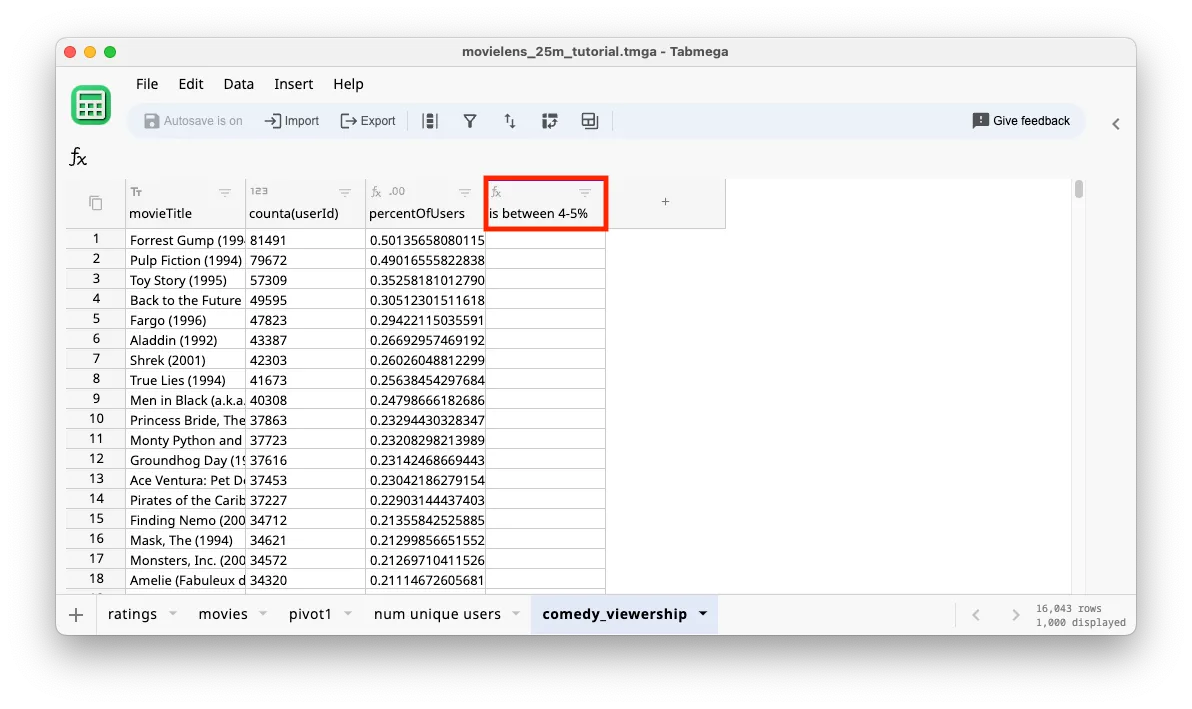The image size is (1192, 709).
Task: Open the filter on the movieTitle column header
Action: coord(225,192)
